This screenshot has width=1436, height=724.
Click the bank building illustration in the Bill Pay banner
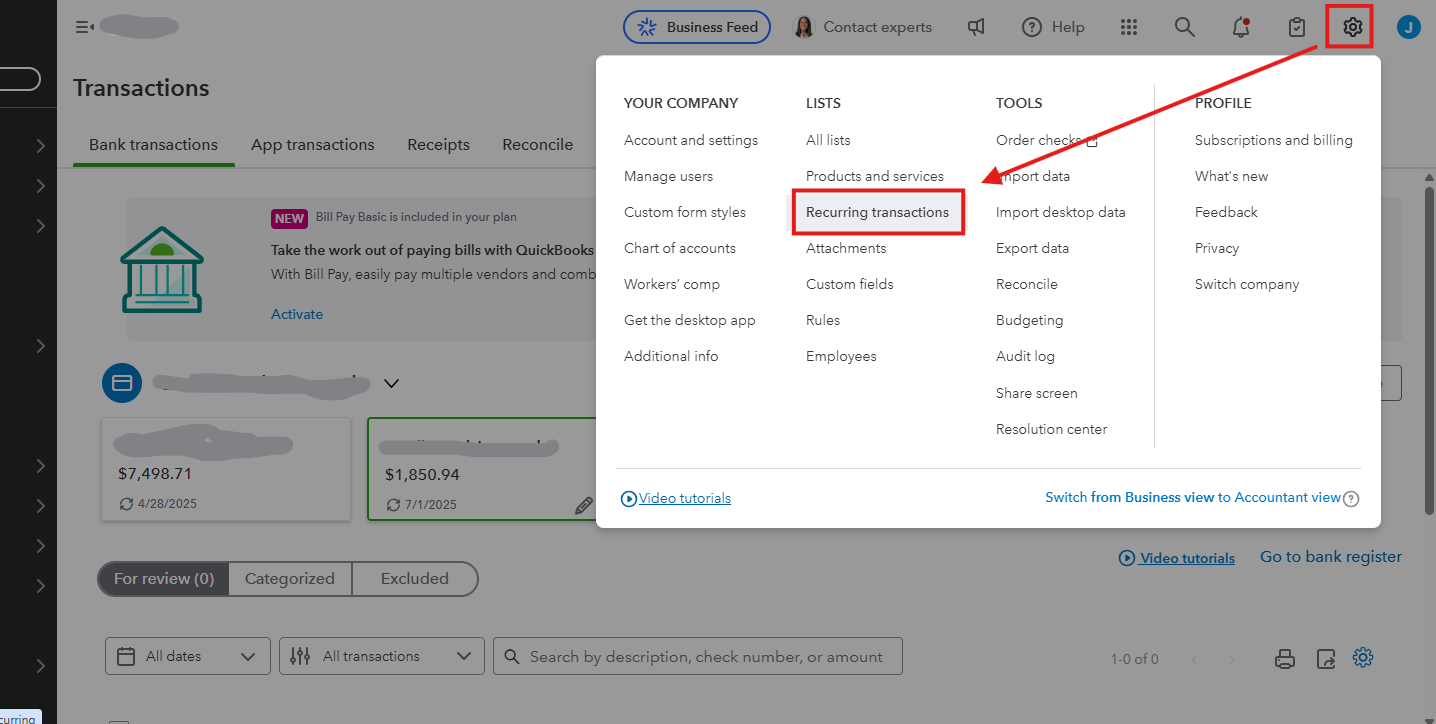click(x=161, y=268)
